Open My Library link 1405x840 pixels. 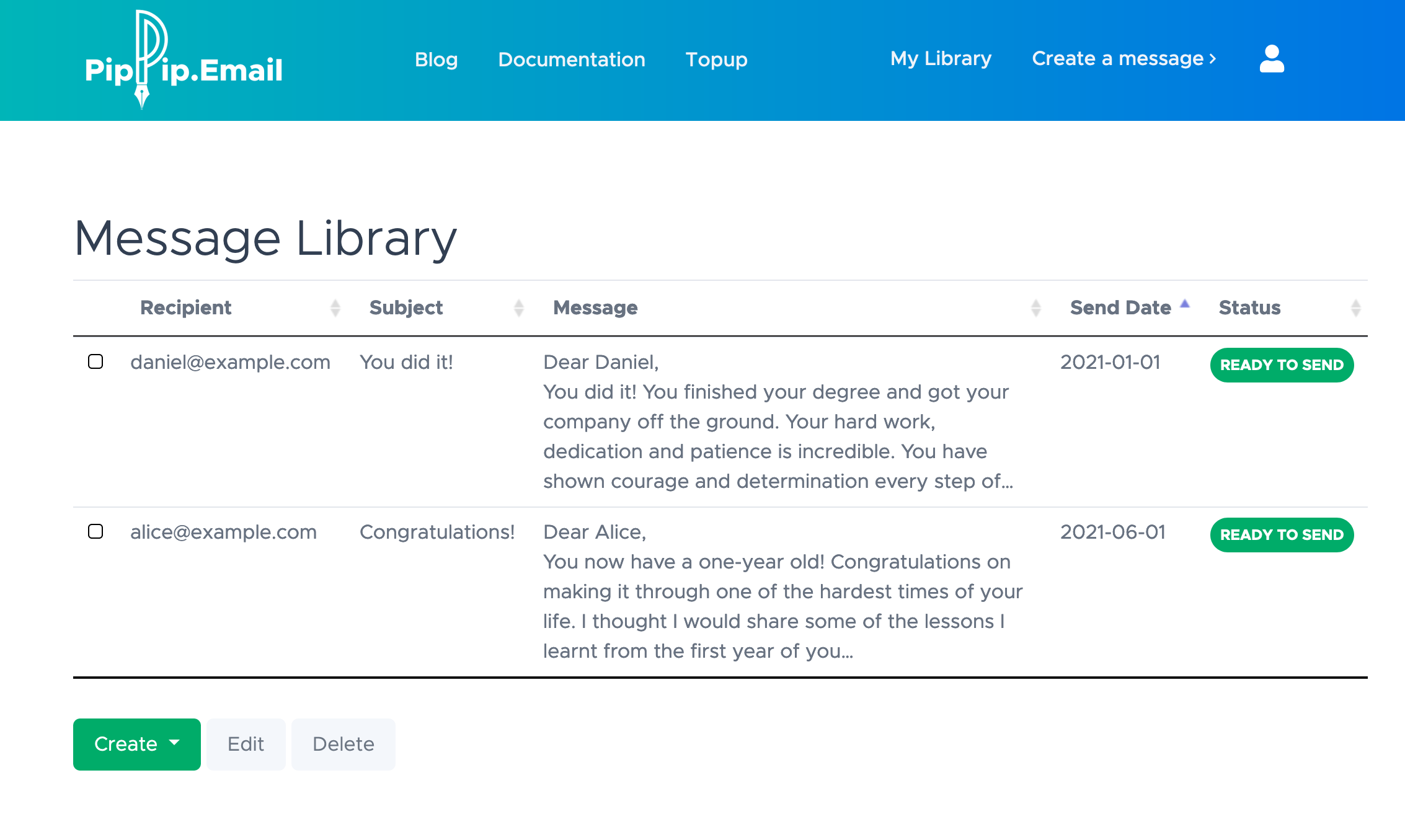click(x=941, y=59)
